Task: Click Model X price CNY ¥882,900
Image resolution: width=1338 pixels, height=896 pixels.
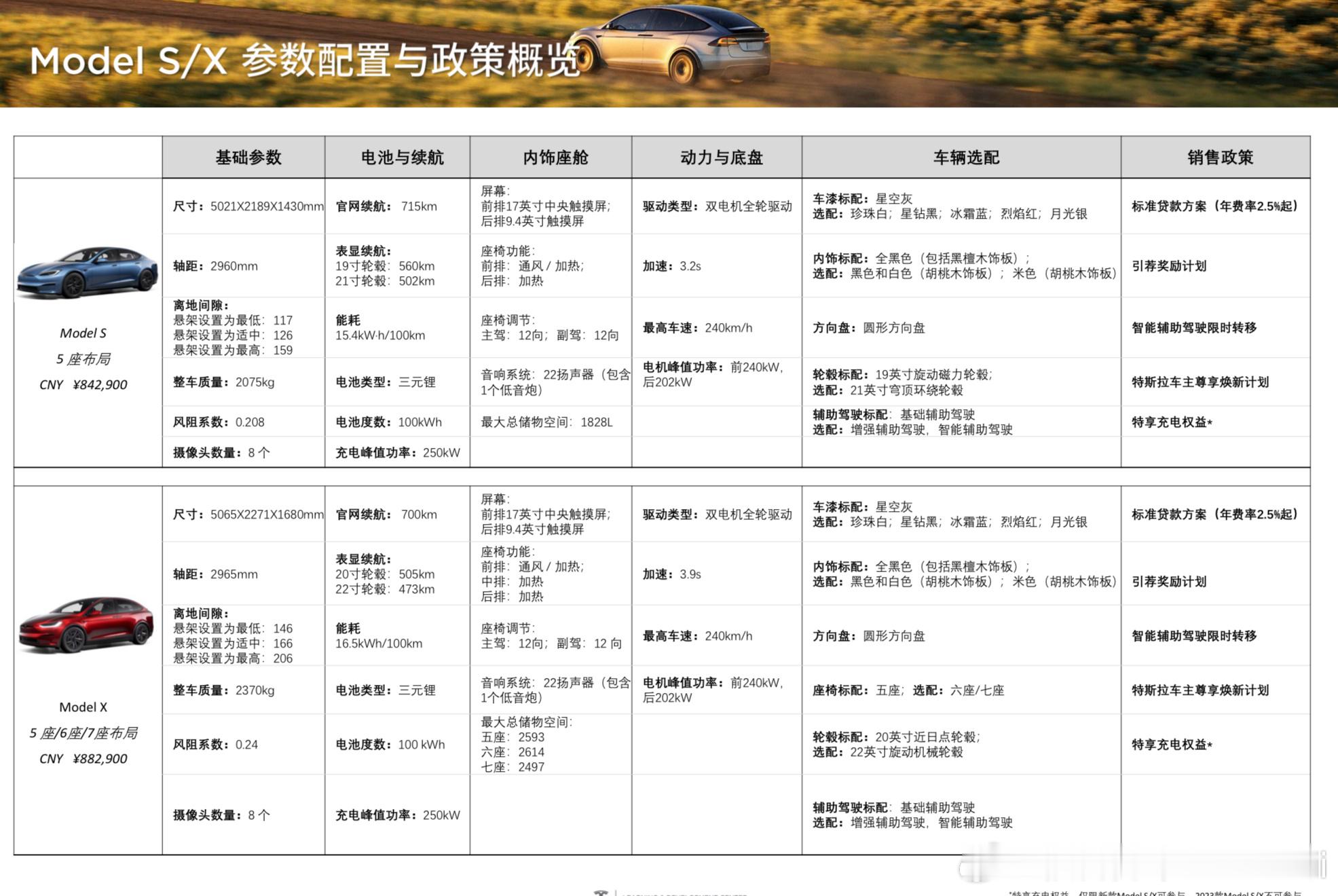Action: tap(83, 759)
